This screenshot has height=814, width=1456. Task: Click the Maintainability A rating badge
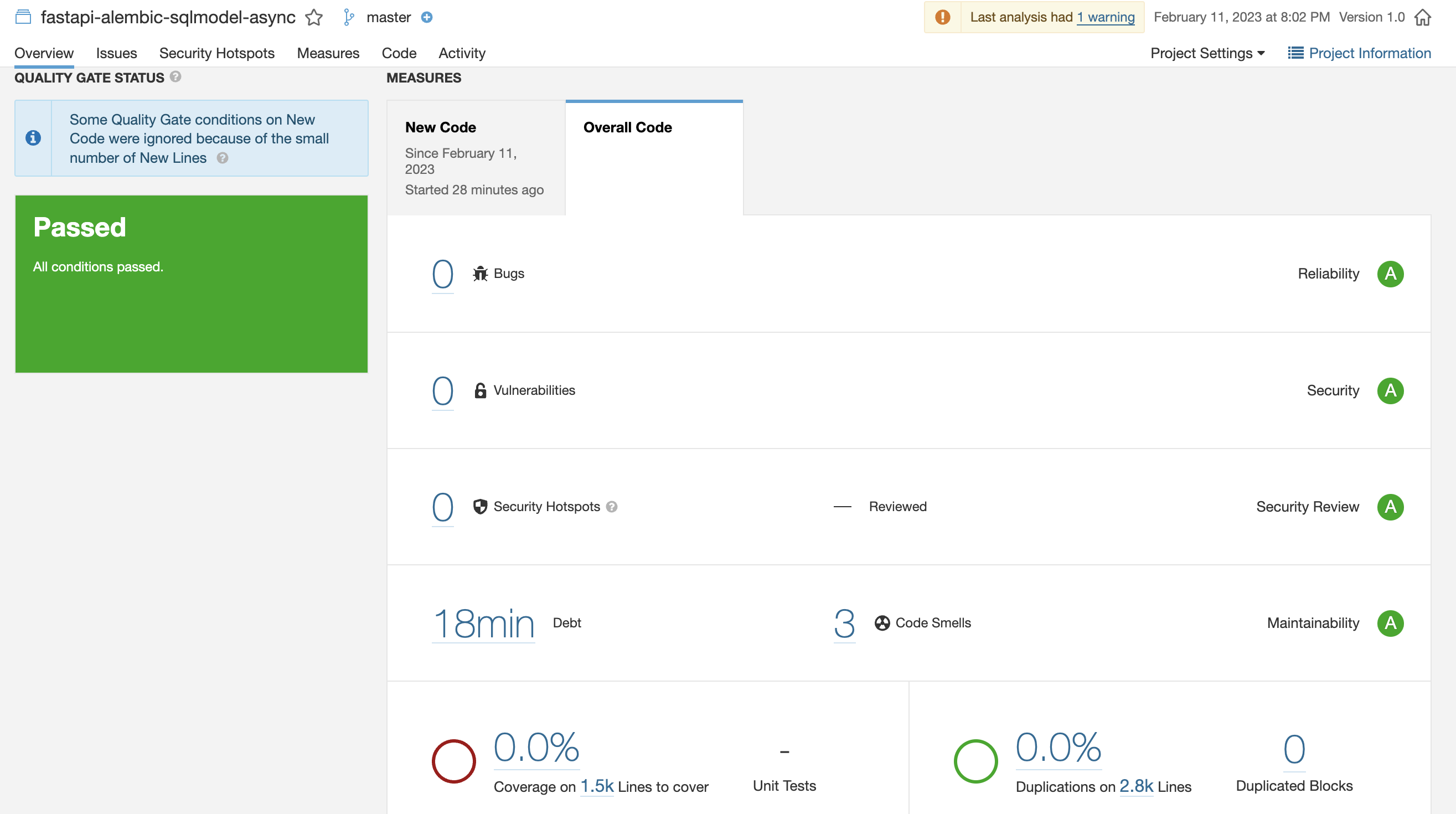1390,623
